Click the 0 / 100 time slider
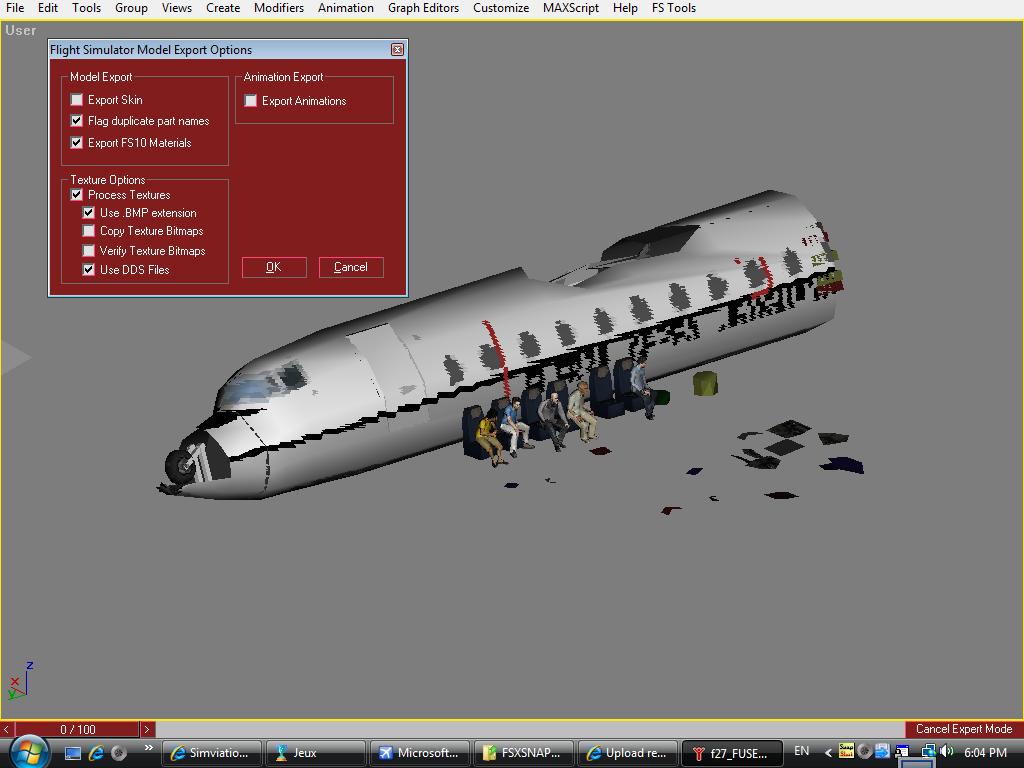This screenshot has width=1024, height=768. pyautogui.click(x=78, y=730)
